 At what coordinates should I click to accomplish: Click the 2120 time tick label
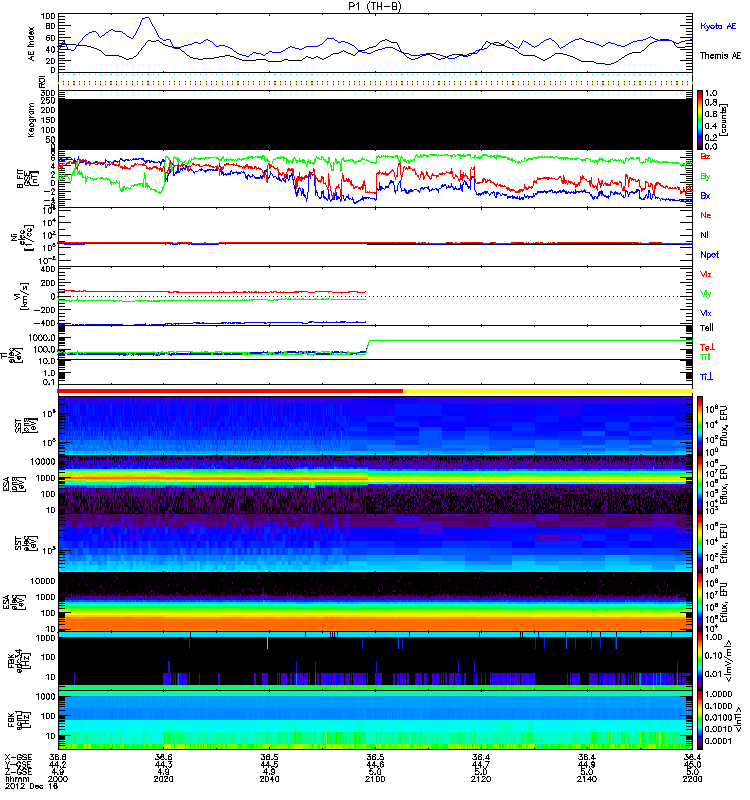click(481, 779)
